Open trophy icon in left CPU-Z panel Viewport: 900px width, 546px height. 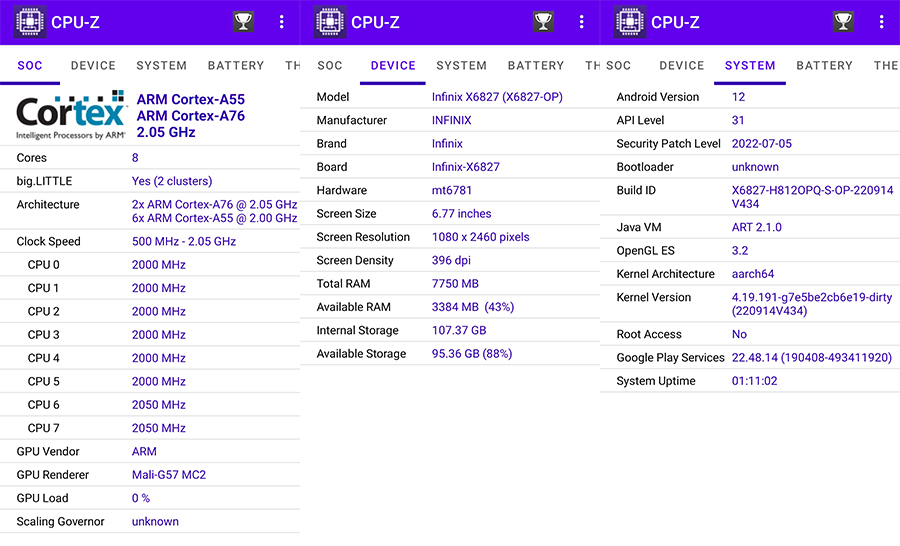243,22
